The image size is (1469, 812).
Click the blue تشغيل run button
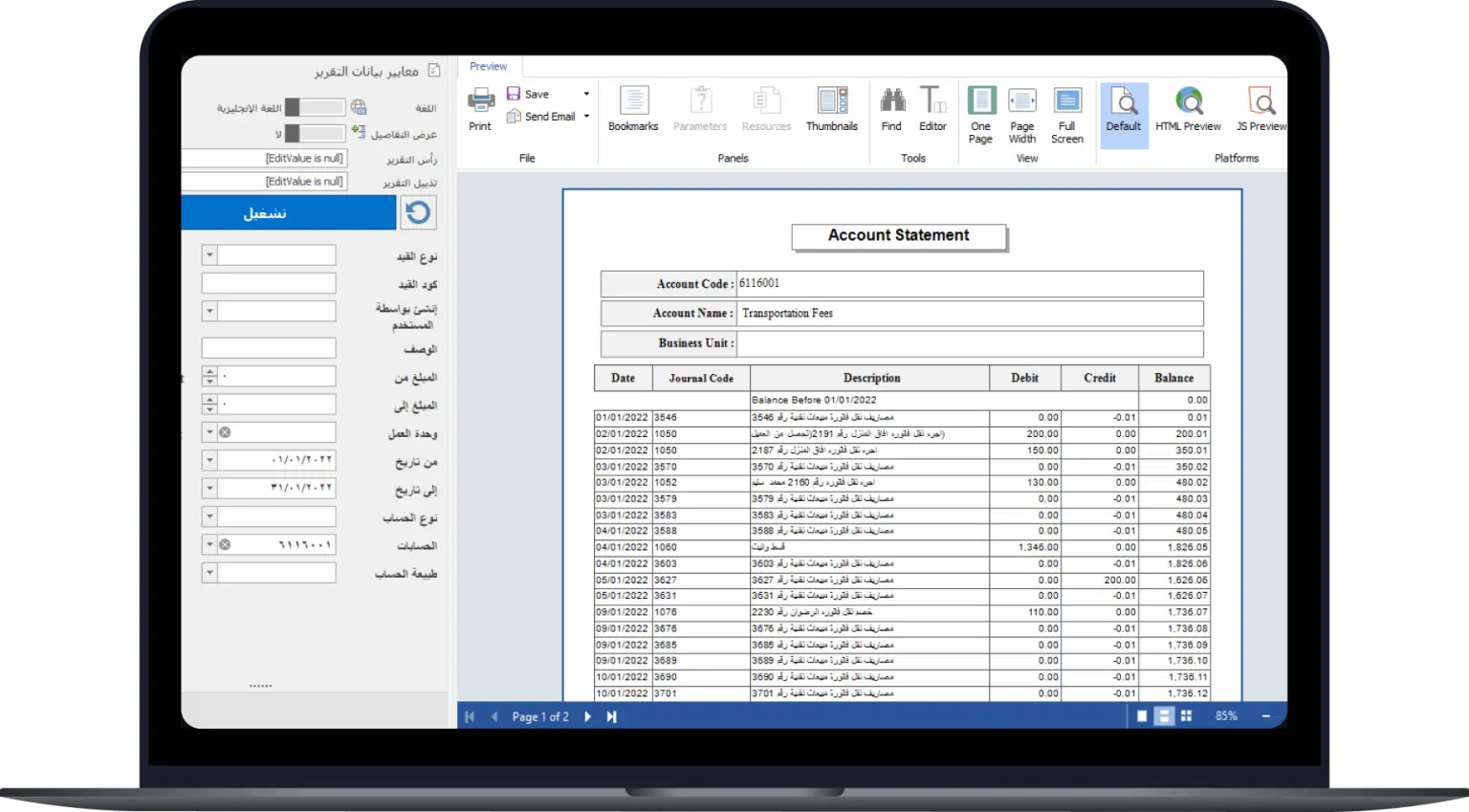(x=288, y=211)
